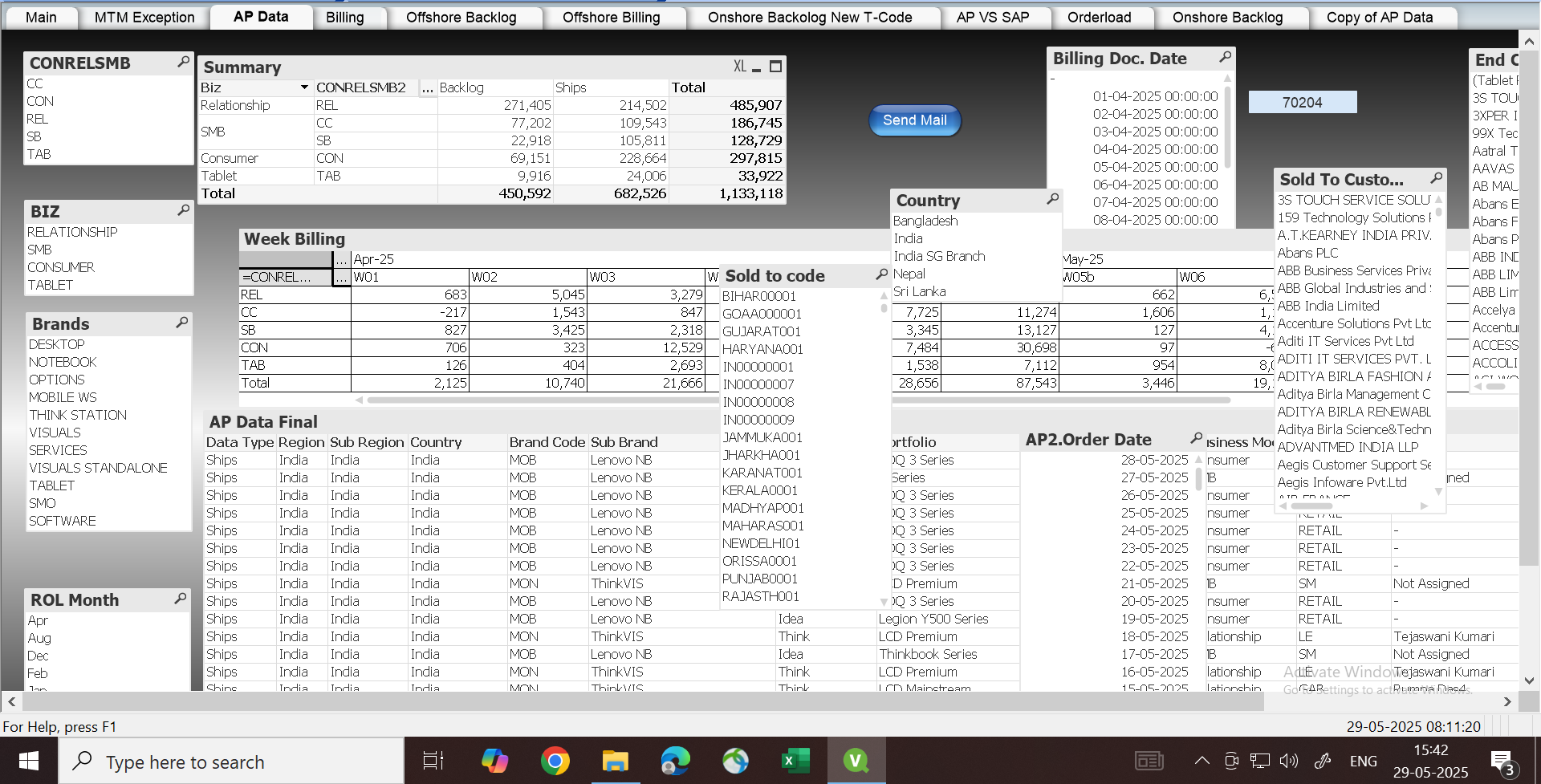Open AP2.Order Date search icon
This screenshot has width=1541, height=784.
(x=1196, y=438)
